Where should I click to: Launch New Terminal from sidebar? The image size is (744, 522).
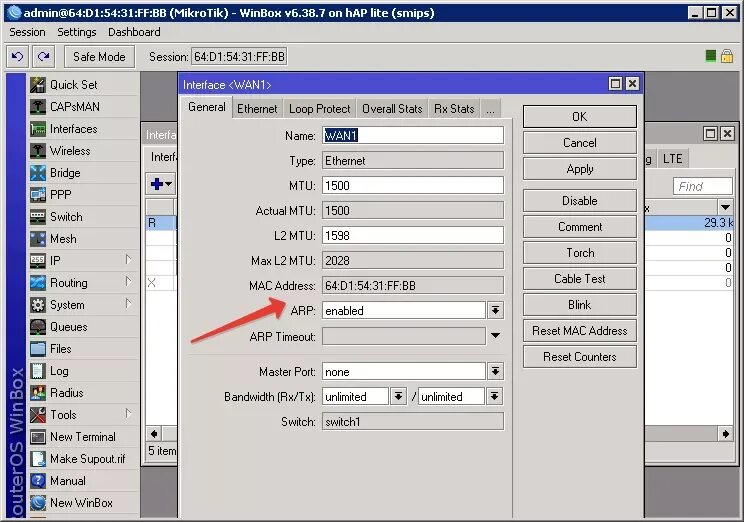click(73, 437)
